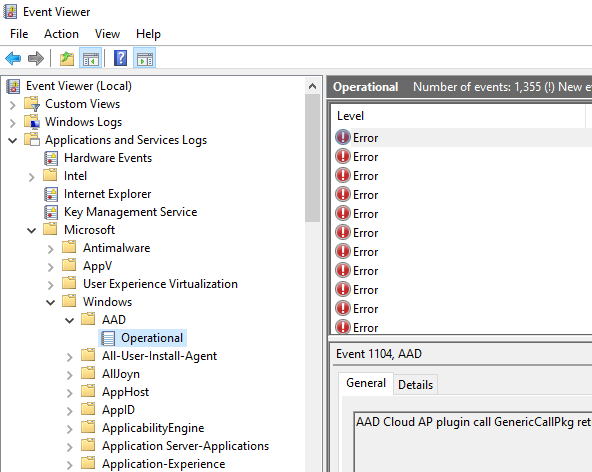Image resolution: width=592 pixels, height=472 pixels.
Task: Click the AppHost folder icon
Action: coord(88,391)
